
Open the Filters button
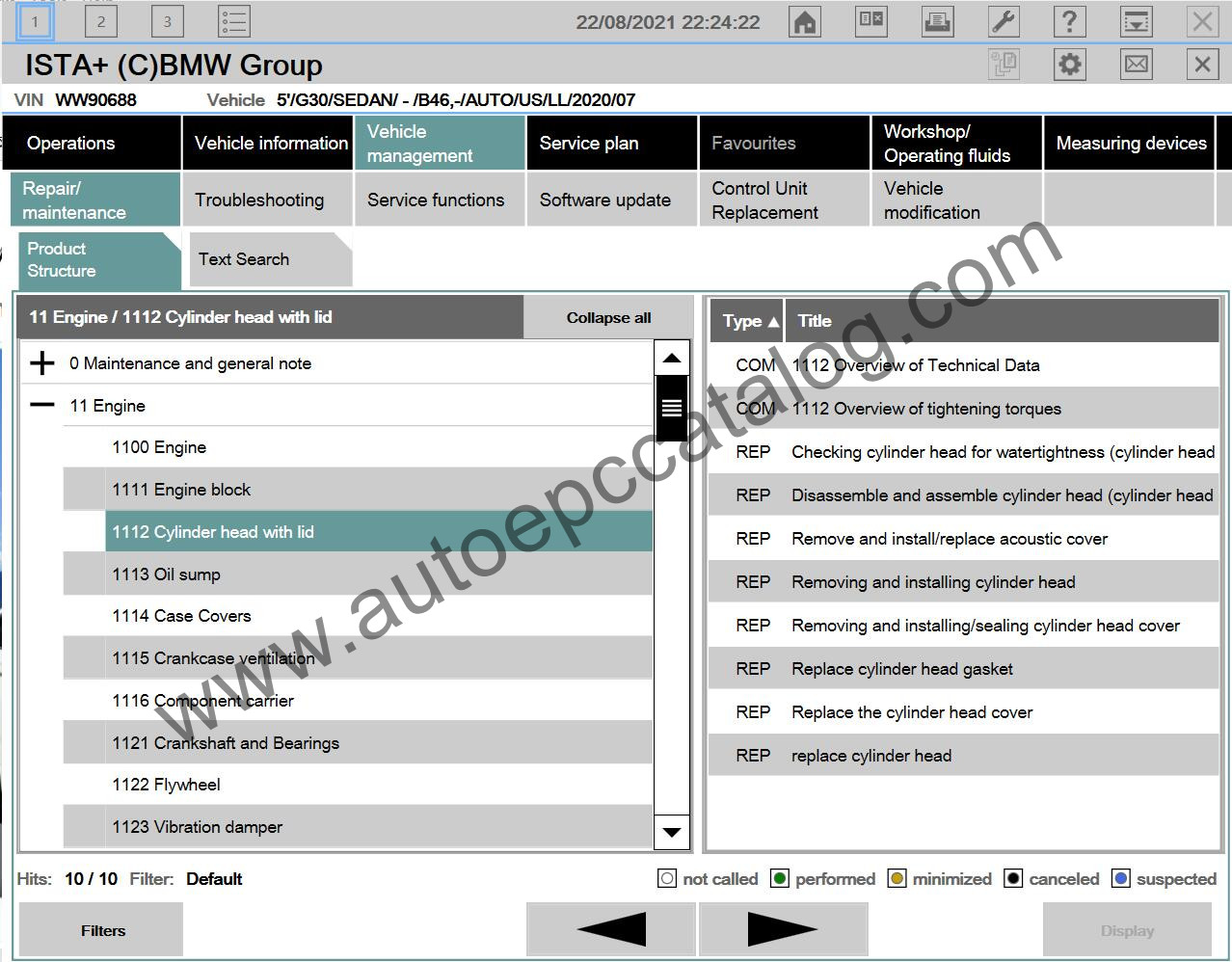[101, 930]
